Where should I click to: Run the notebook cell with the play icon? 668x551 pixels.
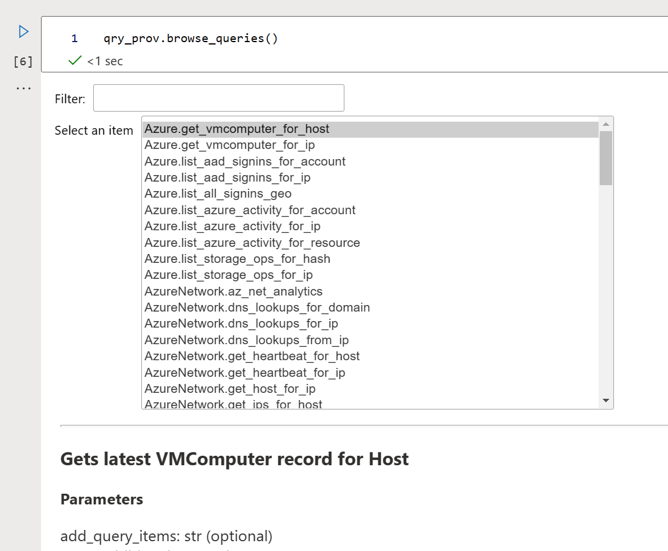(x=24, y=32)
